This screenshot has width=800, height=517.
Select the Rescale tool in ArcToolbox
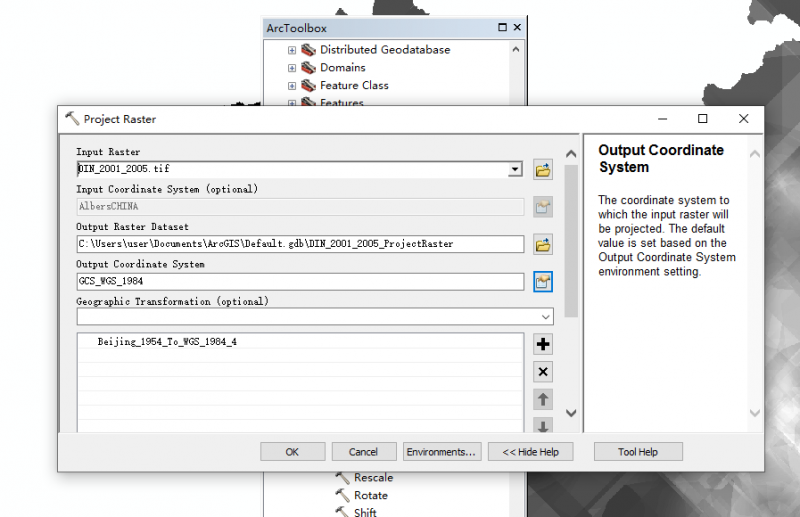pyautogui.click(x=373, y=477)
